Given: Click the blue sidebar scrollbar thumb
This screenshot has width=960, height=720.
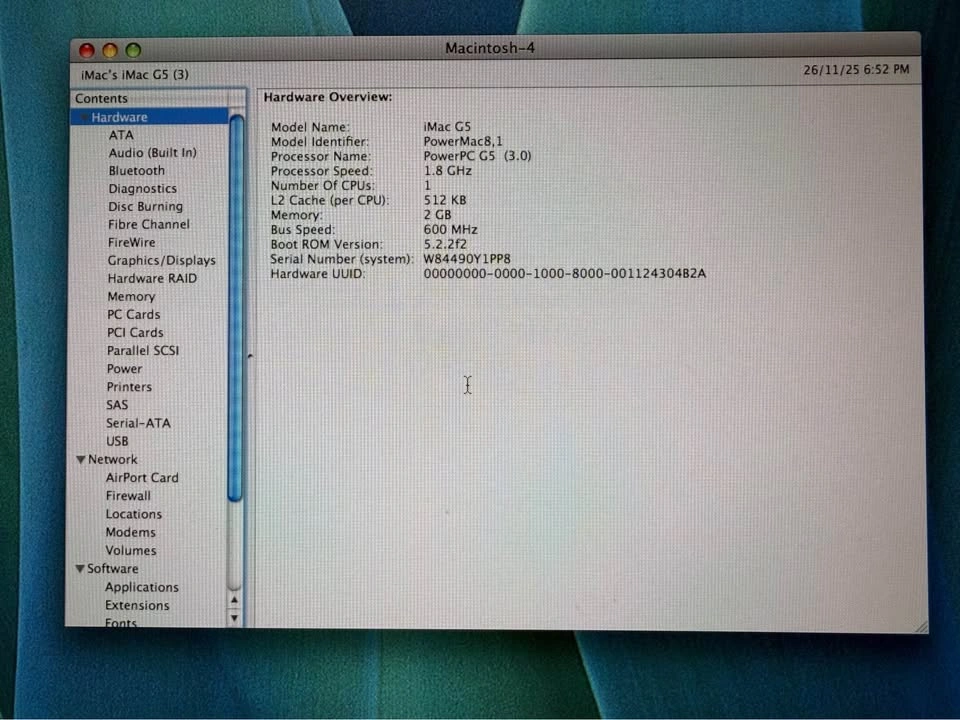Looking at the screenshot, I should tap(236, 308).
